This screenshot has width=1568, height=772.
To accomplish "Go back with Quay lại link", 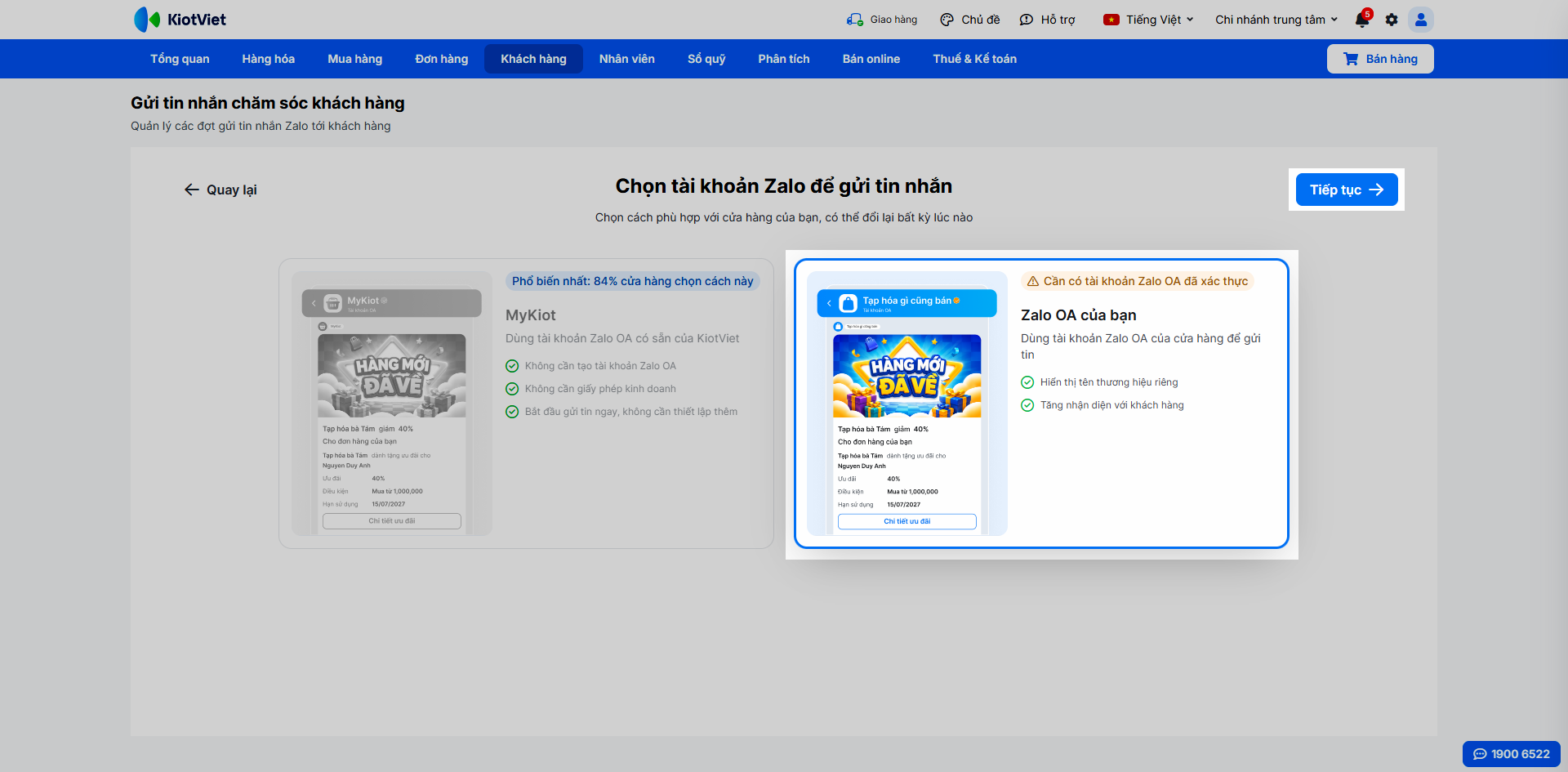I will click(220, 190).
